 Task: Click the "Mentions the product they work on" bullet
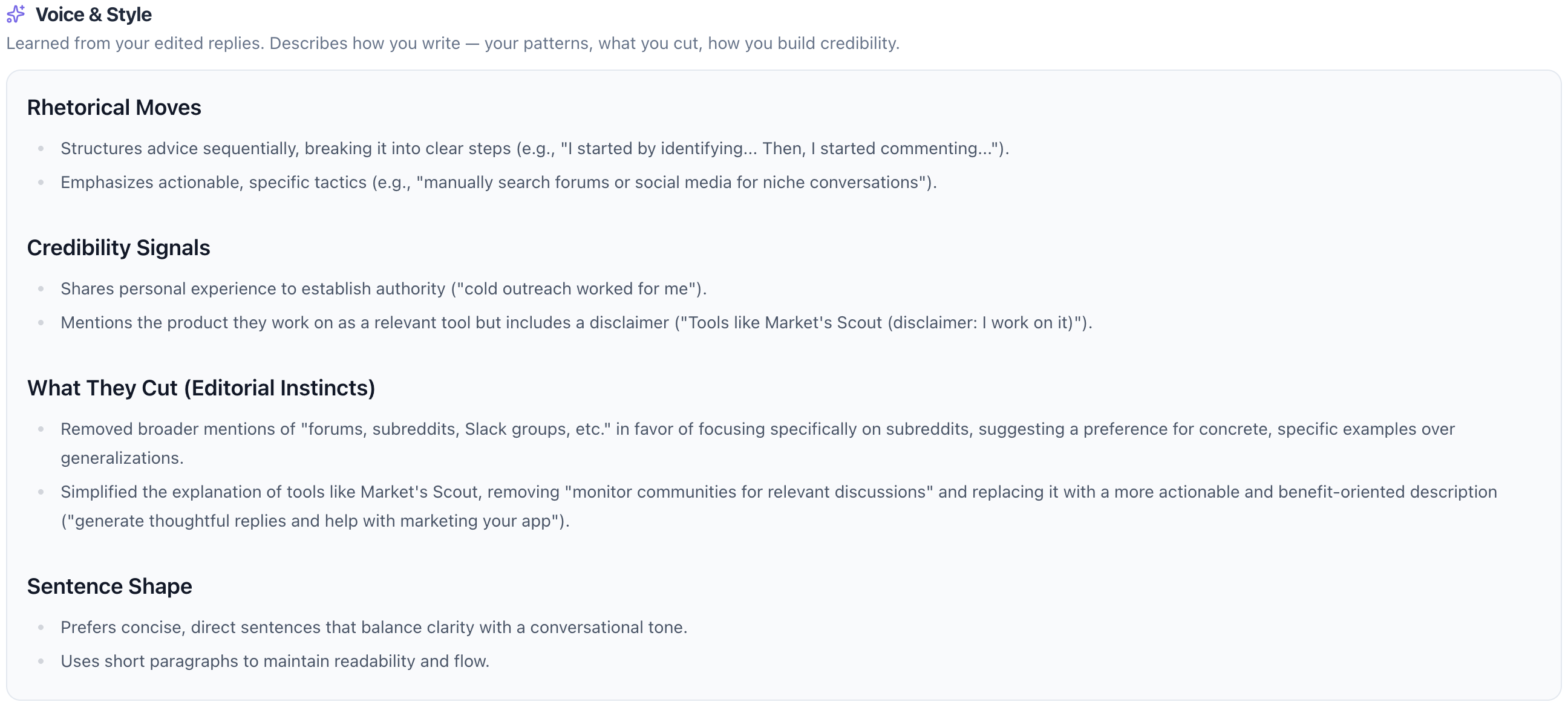coord(576,323)
